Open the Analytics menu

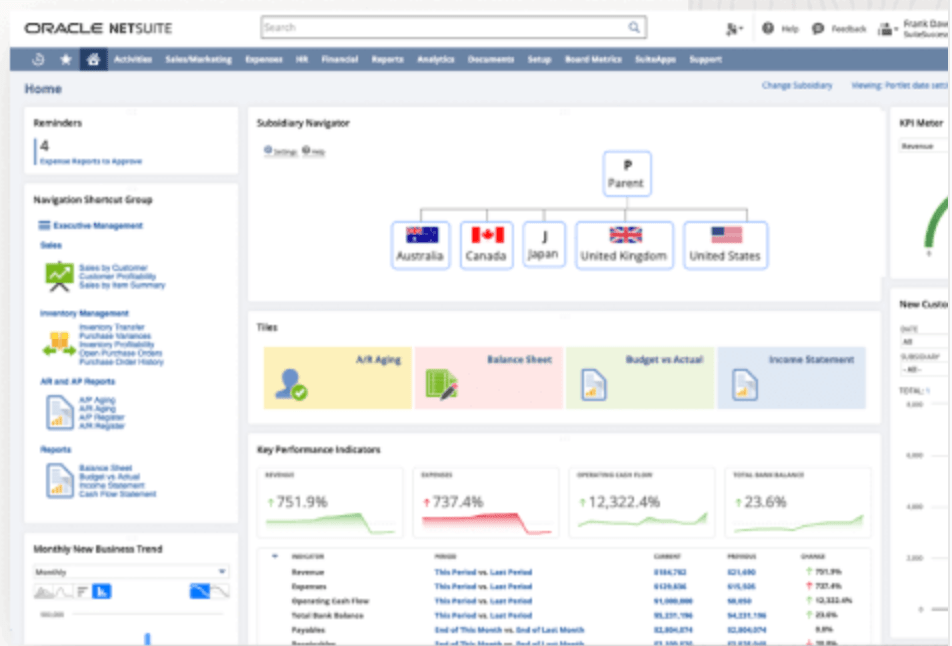tap(435, 60)
